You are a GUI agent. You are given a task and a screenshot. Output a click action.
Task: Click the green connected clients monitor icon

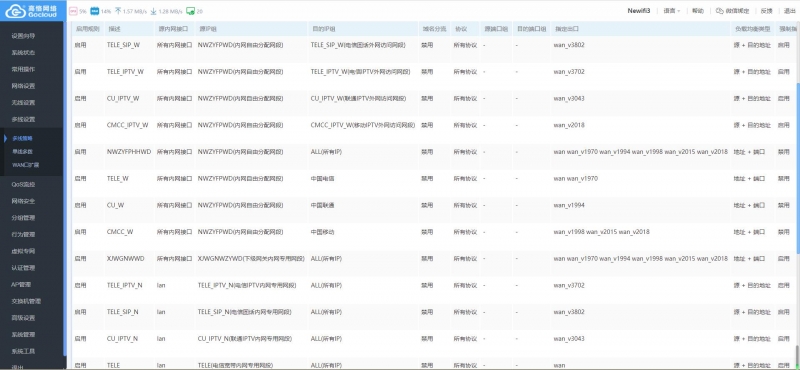click(190, 11)
